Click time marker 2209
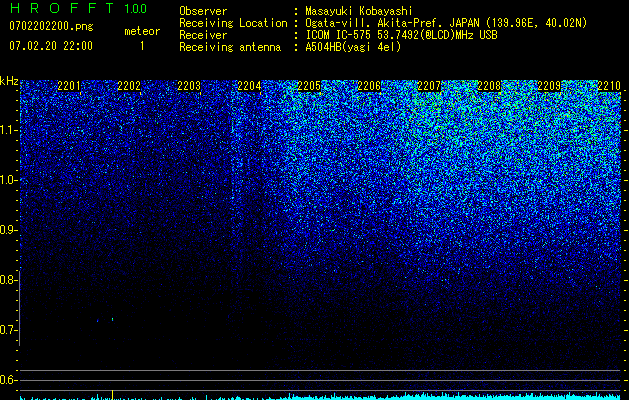629x400 pixels. click(549, 86)
